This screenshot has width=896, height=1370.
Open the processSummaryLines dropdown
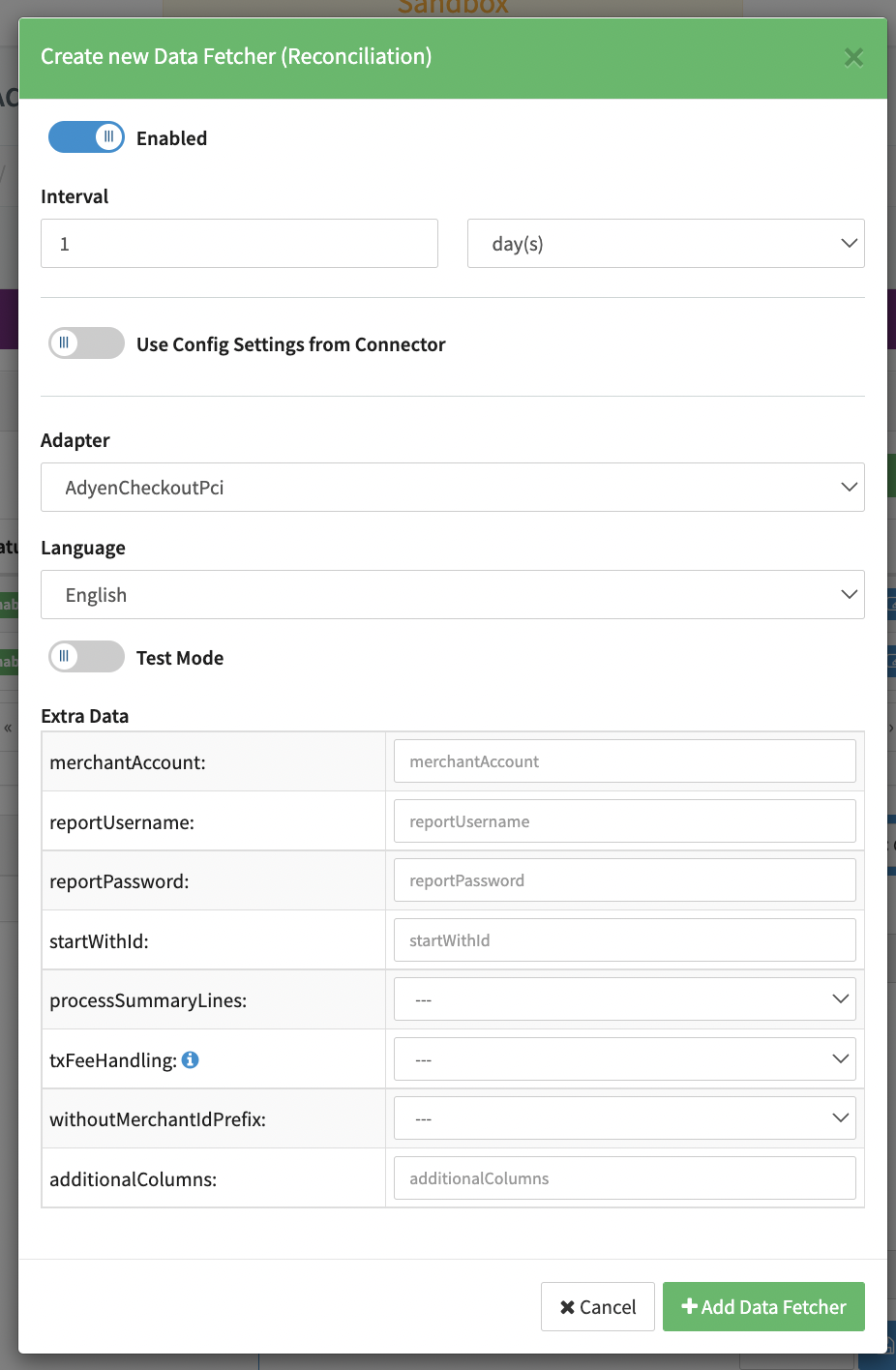click(x=624, y=999)
